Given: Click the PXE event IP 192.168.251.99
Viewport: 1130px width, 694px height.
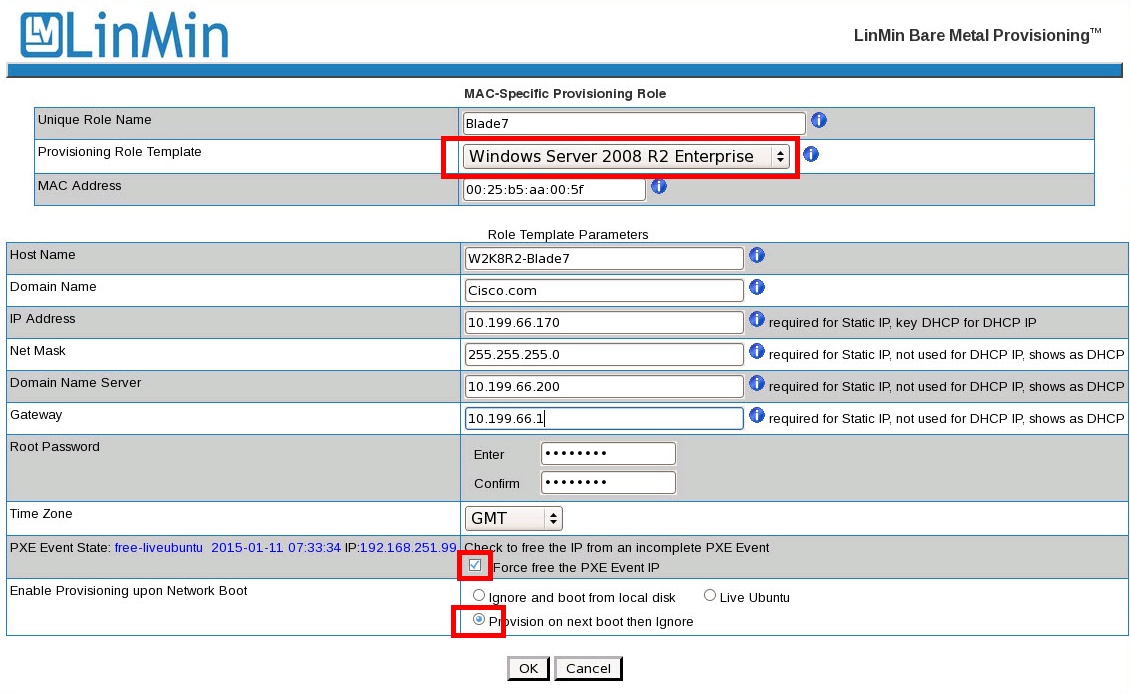Looking at the screenshot, I should point(408,548).
